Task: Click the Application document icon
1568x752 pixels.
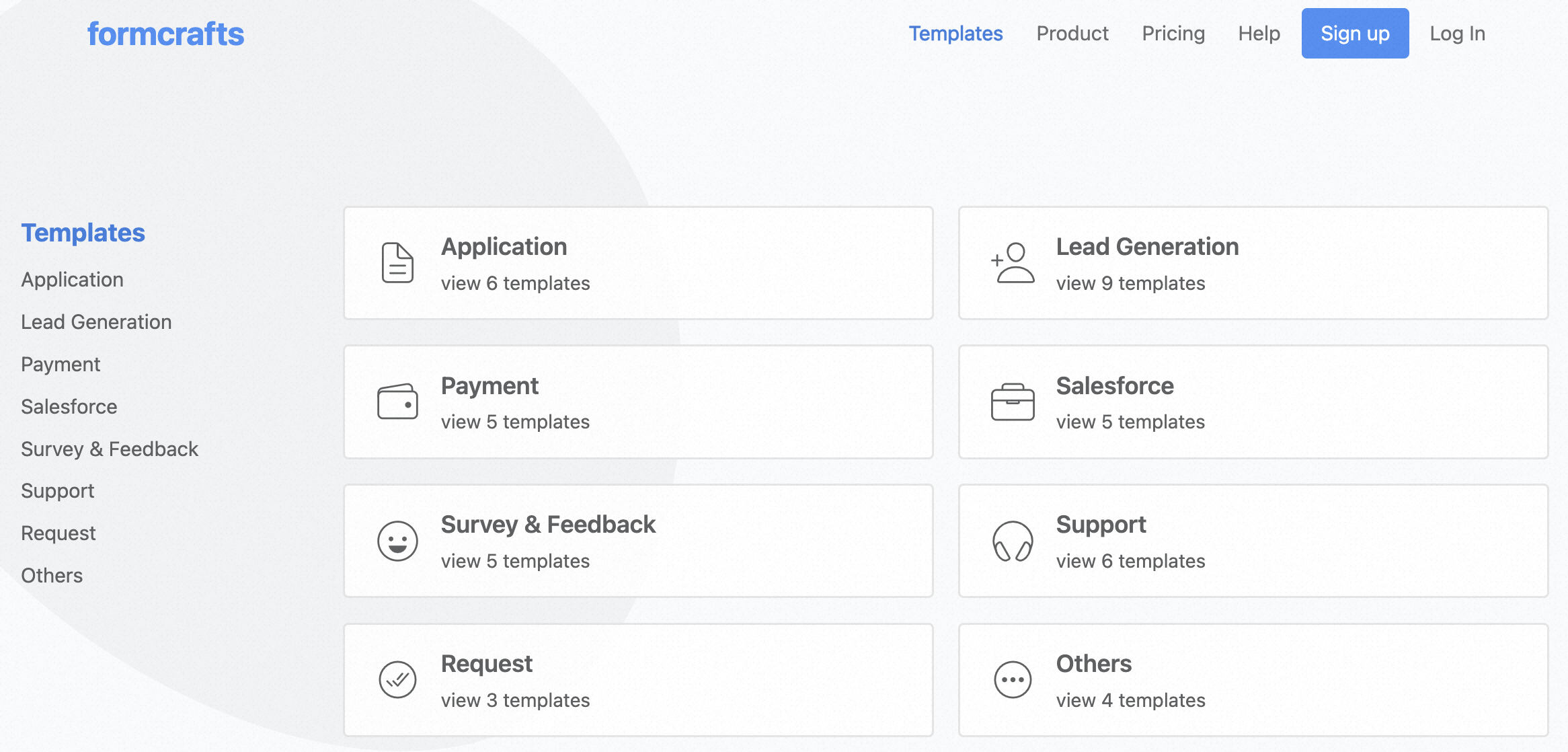Action: pyautogui.click(x=397, y=263)
